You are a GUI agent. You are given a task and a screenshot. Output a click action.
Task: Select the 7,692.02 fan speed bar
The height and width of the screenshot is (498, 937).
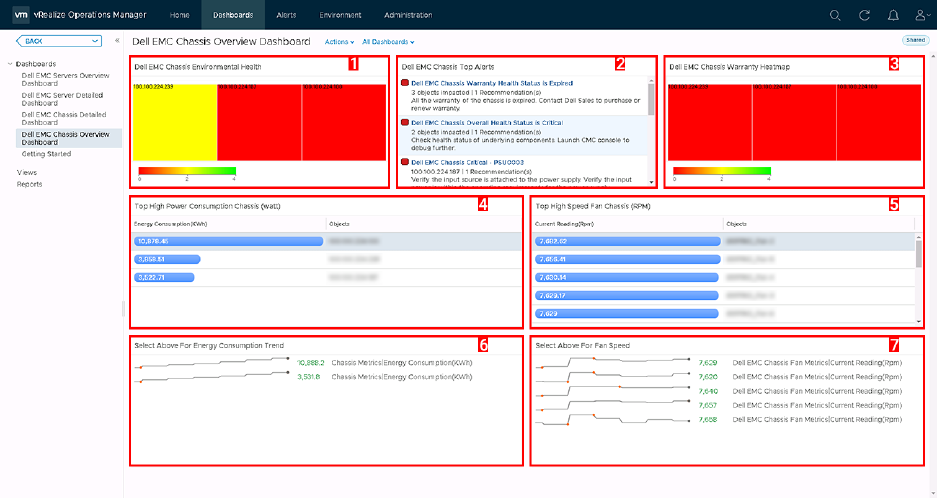tap(627, 241)
